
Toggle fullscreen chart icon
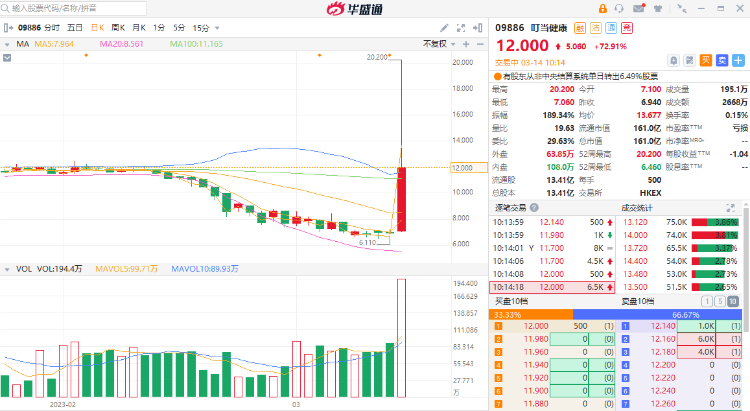(x=461, y=28)
